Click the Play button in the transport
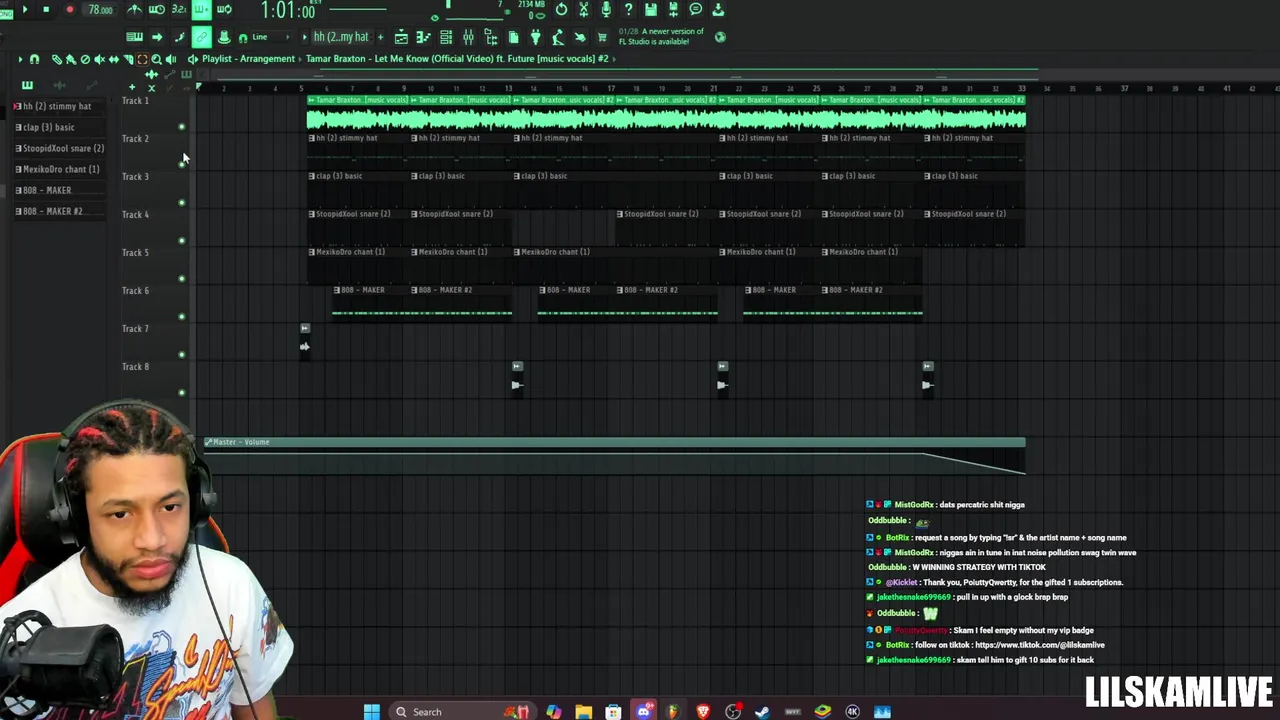 point(25,10)
